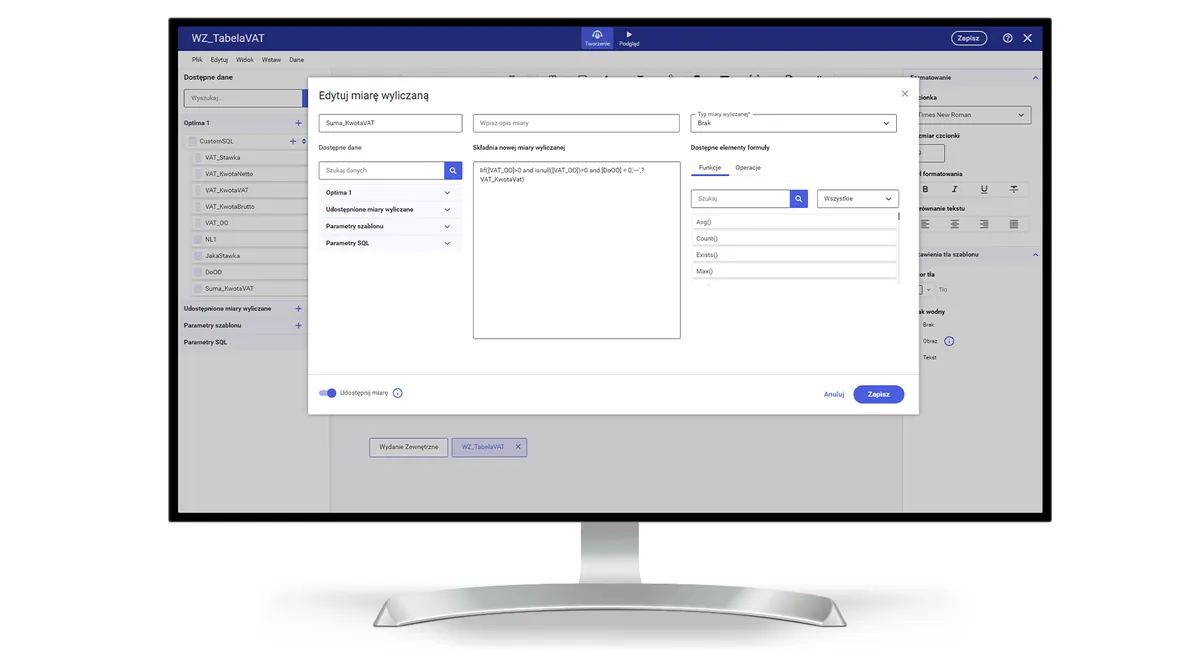Click field icon beside DoOO
Viewport: 1200px width, 672px height.
[x=197, y=272]
